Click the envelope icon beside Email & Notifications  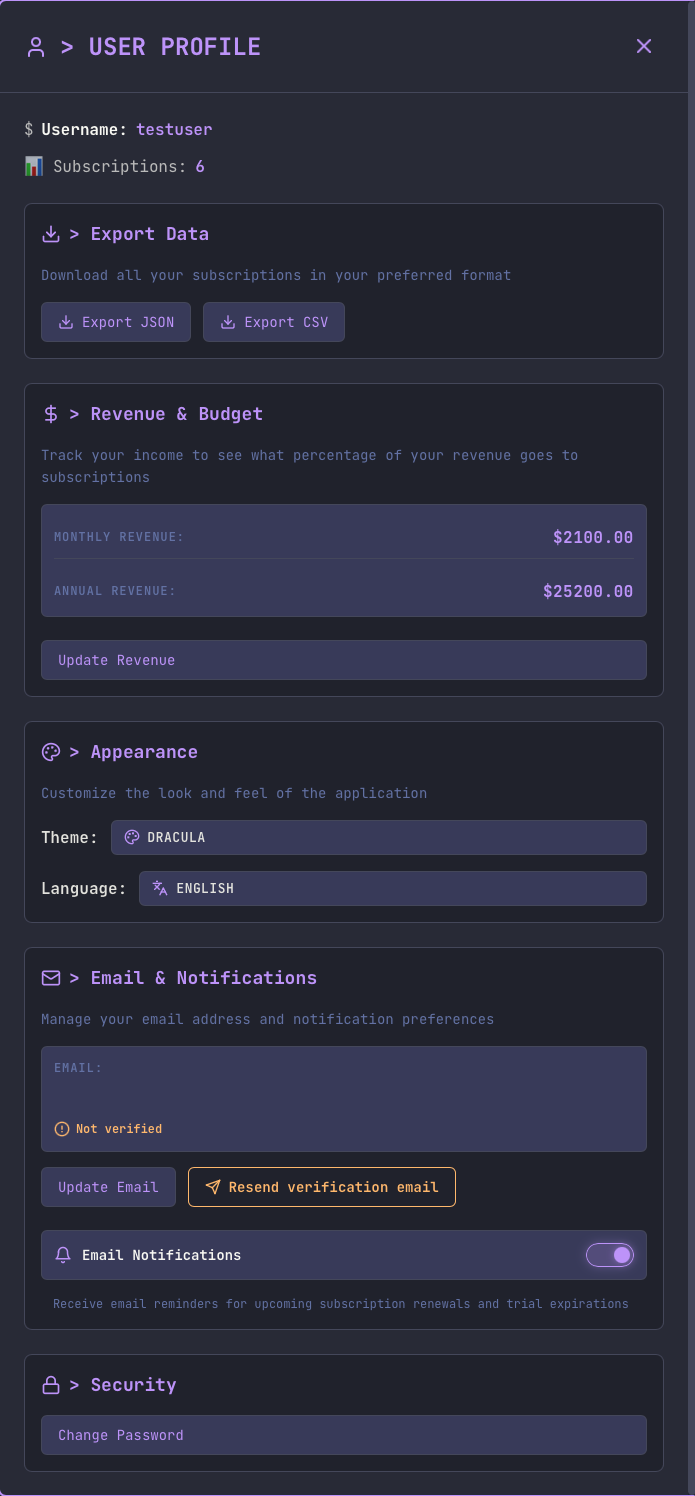point(51,977)
